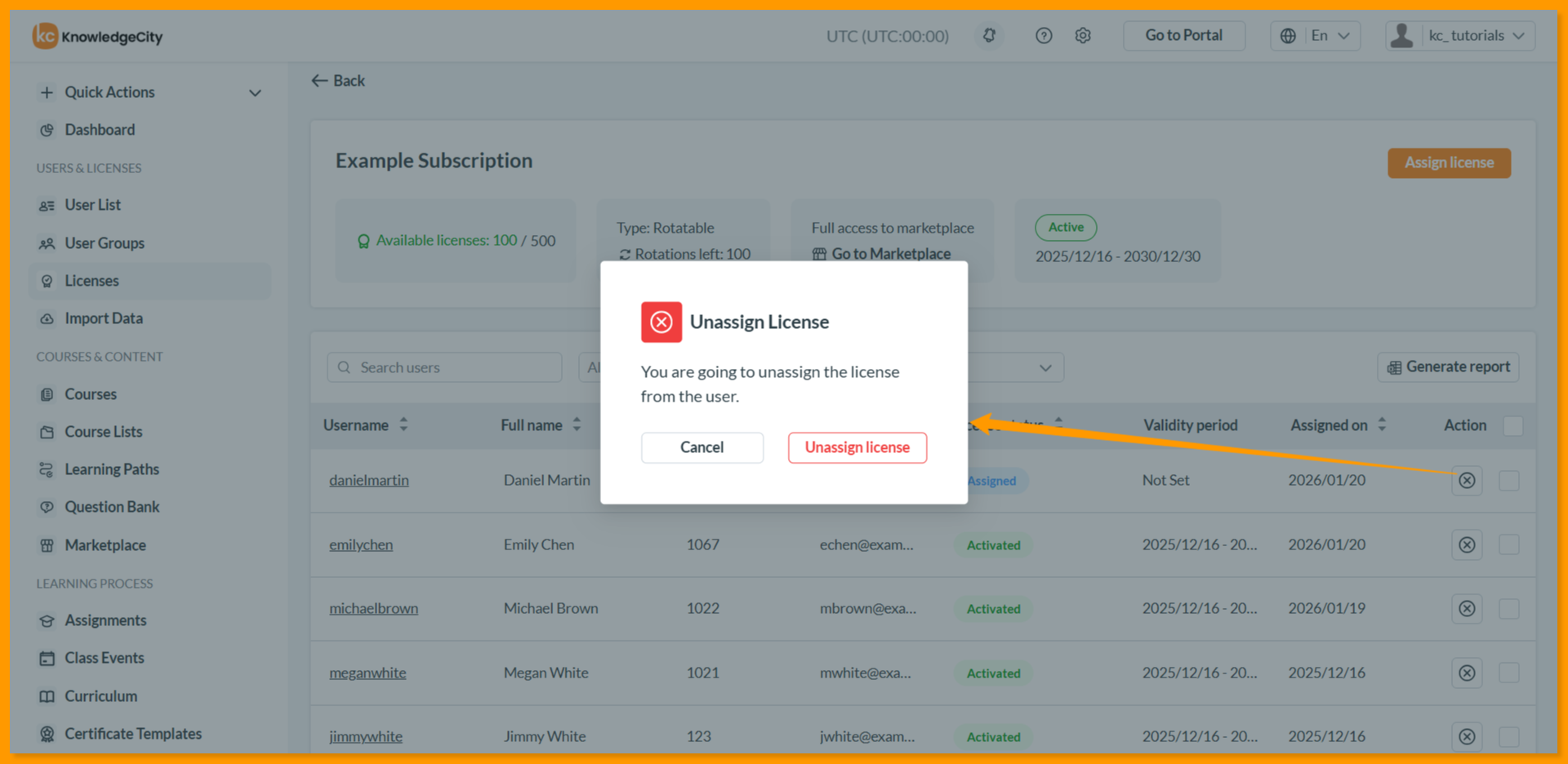Open Licenses in the sidebar
Image resolution: width=1568 pixels, height=764 pixels.
(149, 281)
